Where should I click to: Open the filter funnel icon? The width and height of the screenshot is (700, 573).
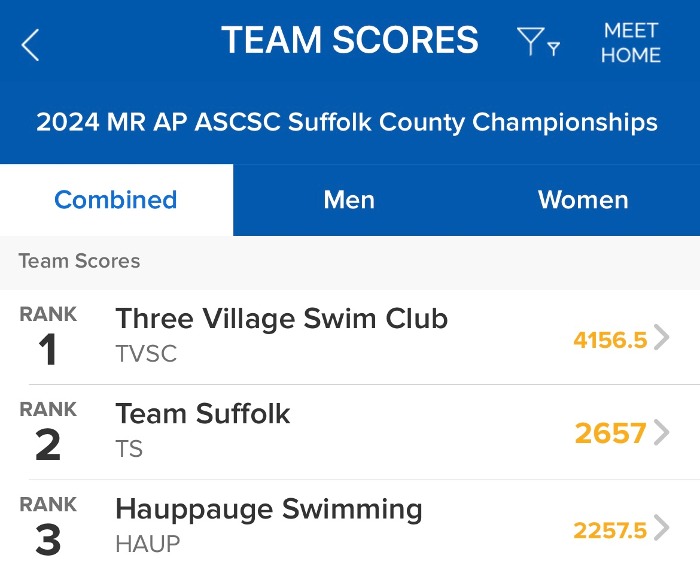[x=536, y=42]
